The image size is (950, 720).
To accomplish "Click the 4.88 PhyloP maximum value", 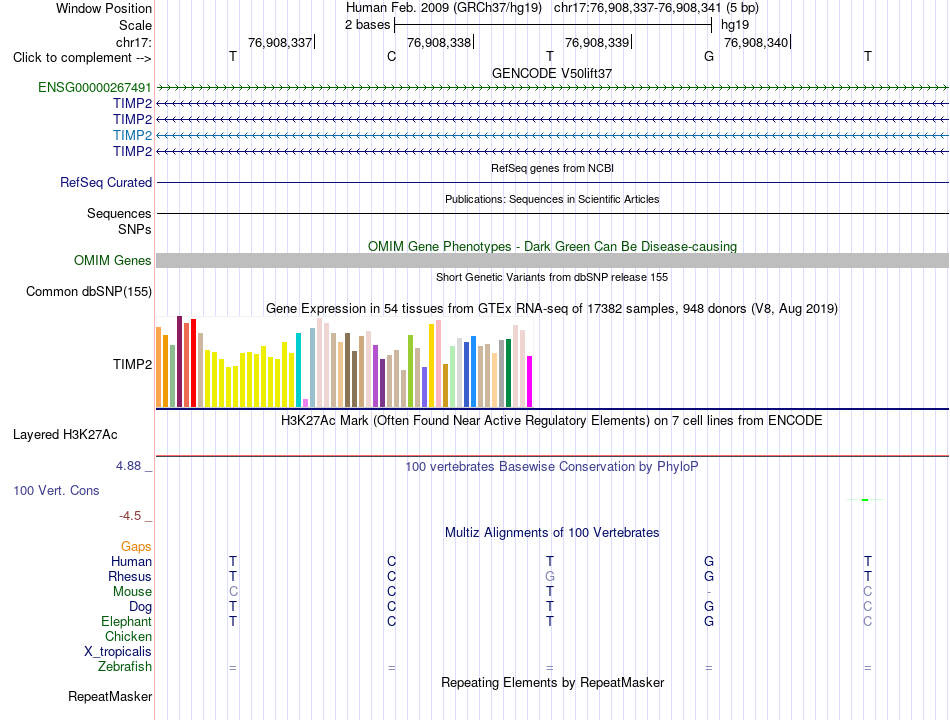I will tap(128, 465).
